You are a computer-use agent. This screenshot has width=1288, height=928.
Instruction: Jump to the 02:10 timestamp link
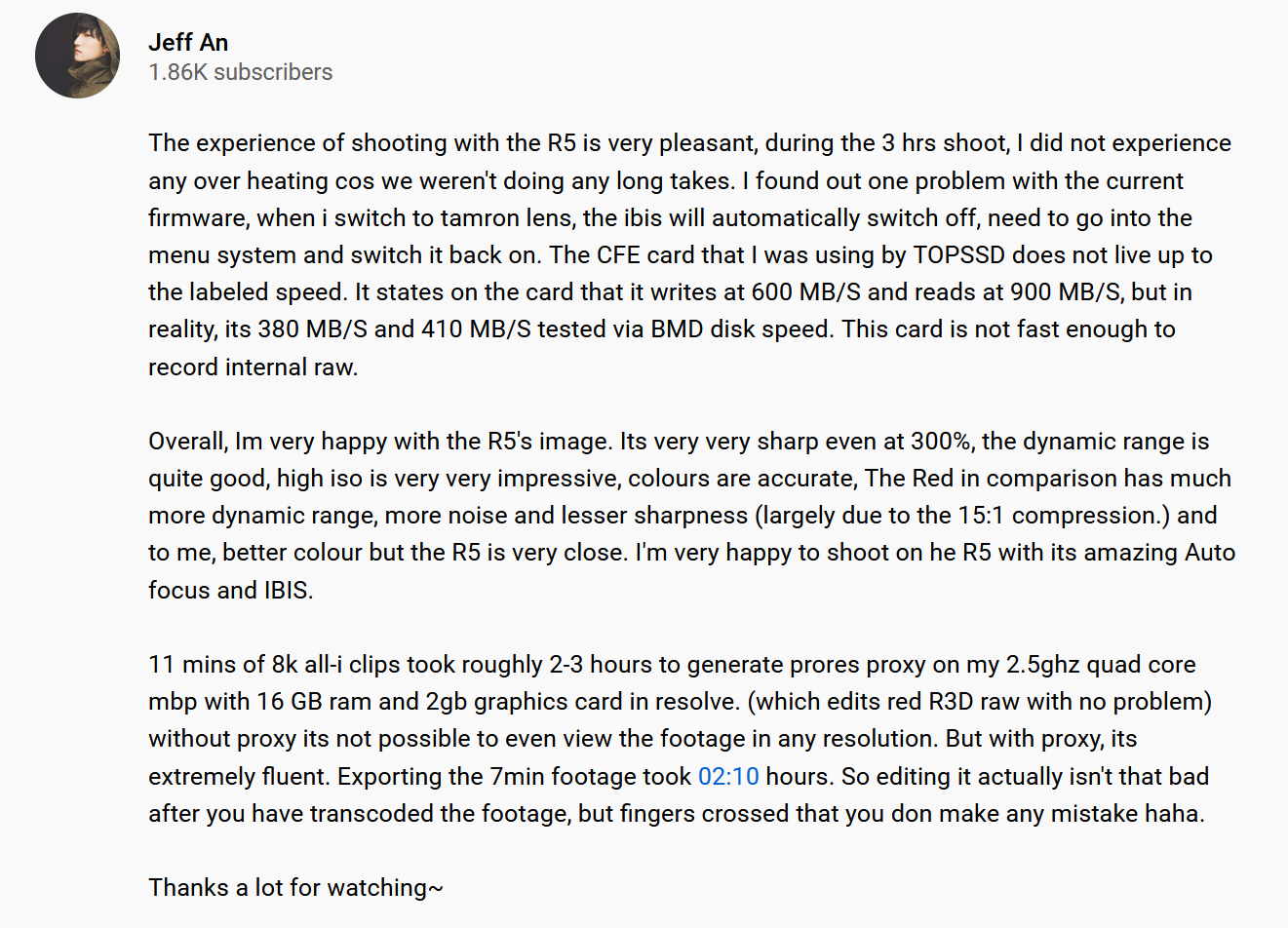[x=728, y=777]
